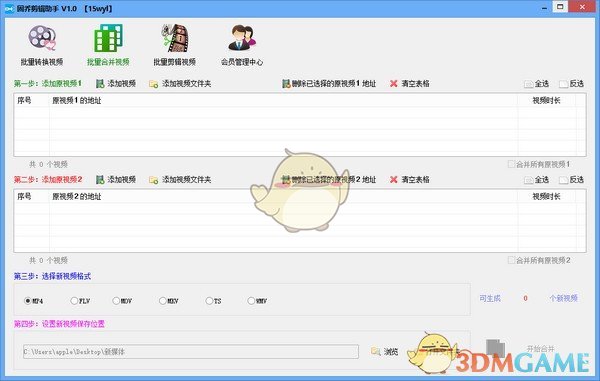Open the 批量转换视频 film reel icon
600x381 pixels.
click(42, 39)
